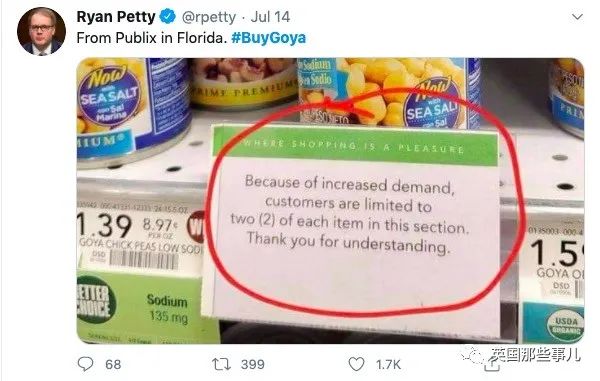Open the Jul 14 timestamp link
The height and width of the screenshot is (381, 600).
coord(270,17)
